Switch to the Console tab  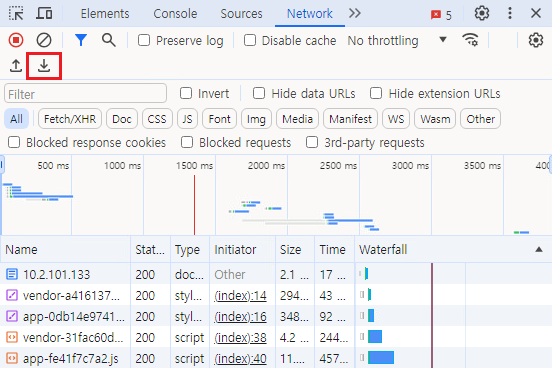(x=175, y=13)
